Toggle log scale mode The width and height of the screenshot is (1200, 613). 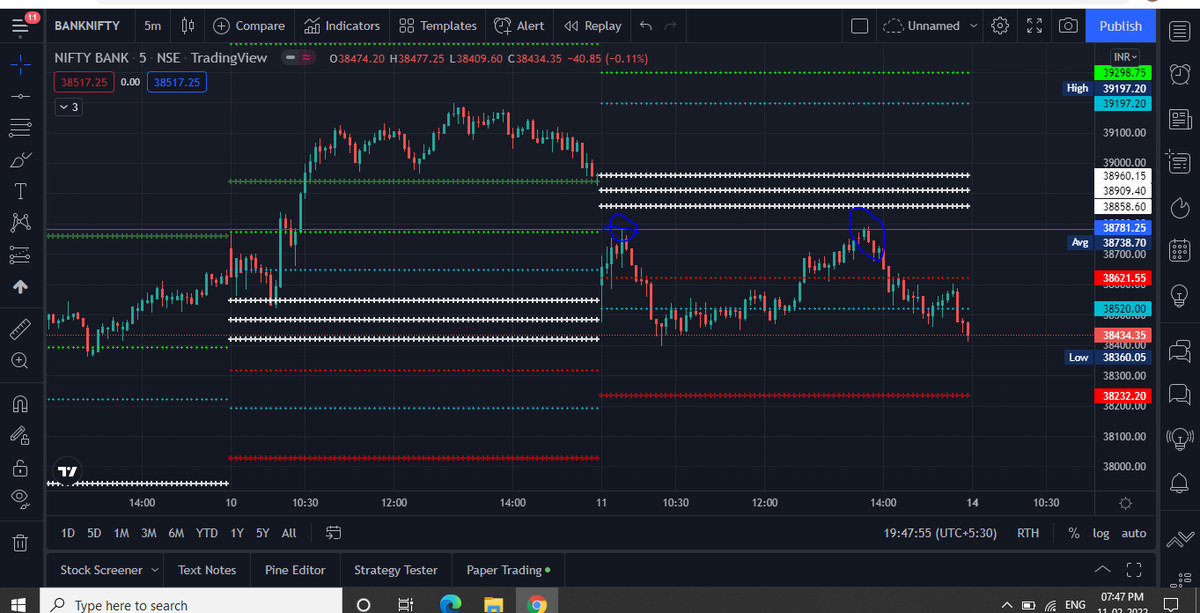tap(1101, 533)
